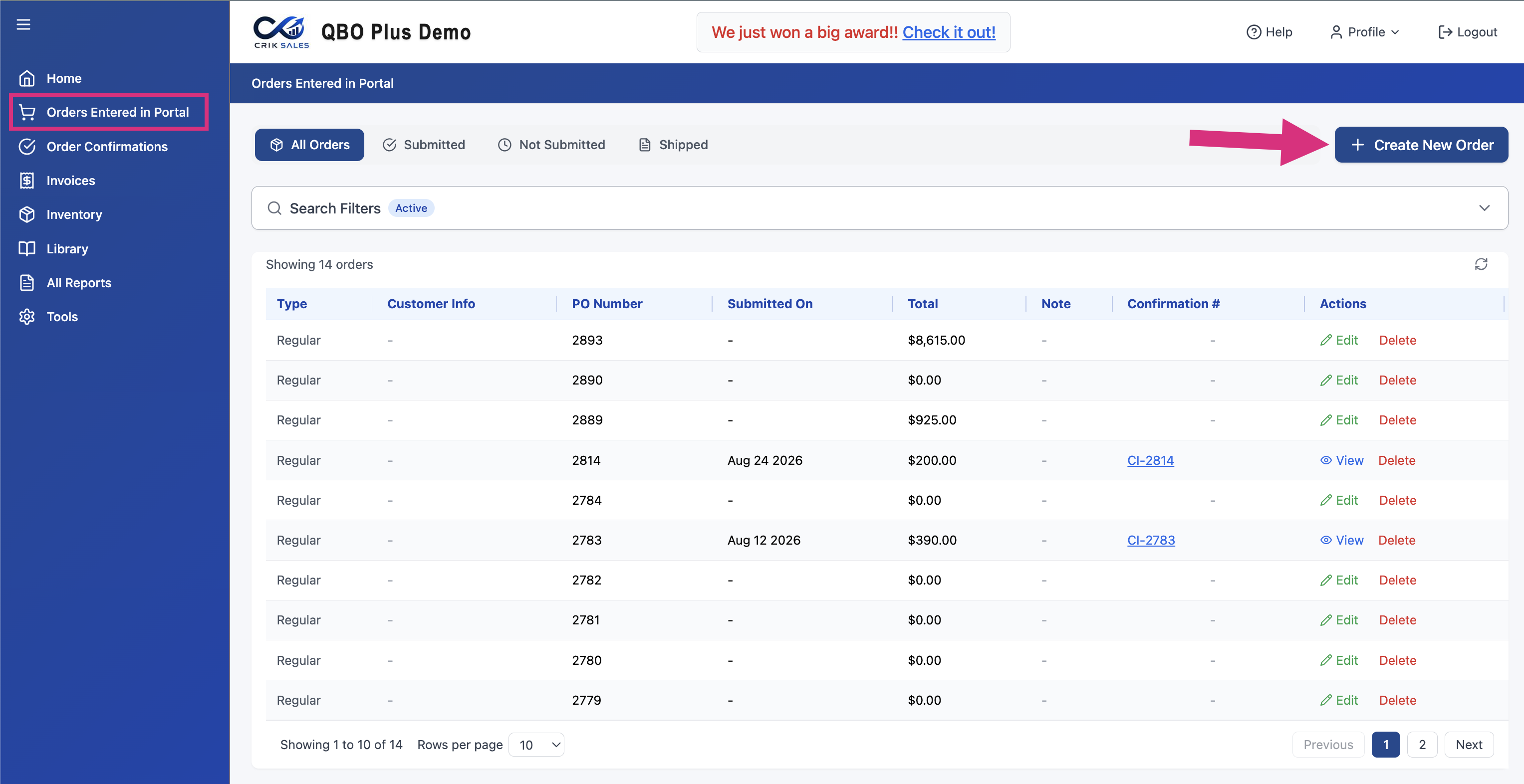Click the pencil icon for PO 2893
This screenshot has height=784, width=1524.
click(1326, 340)
